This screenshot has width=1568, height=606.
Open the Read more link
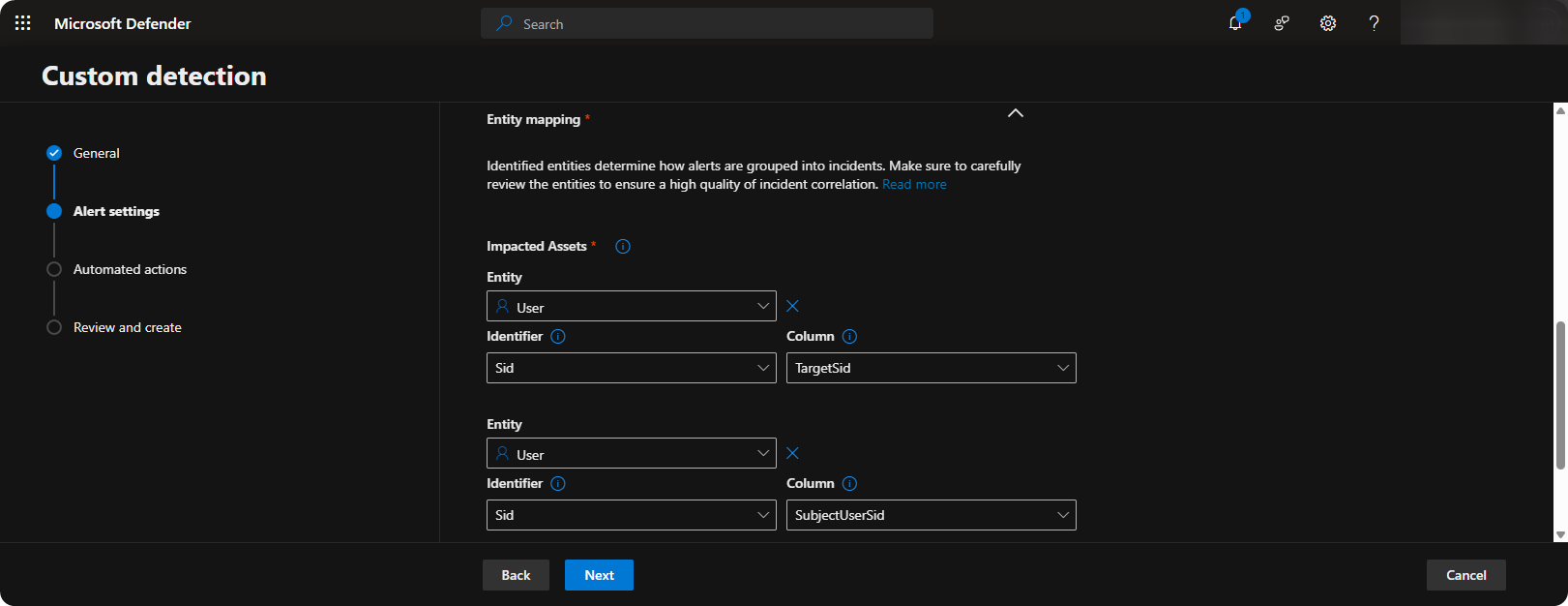tap(914, 185)
